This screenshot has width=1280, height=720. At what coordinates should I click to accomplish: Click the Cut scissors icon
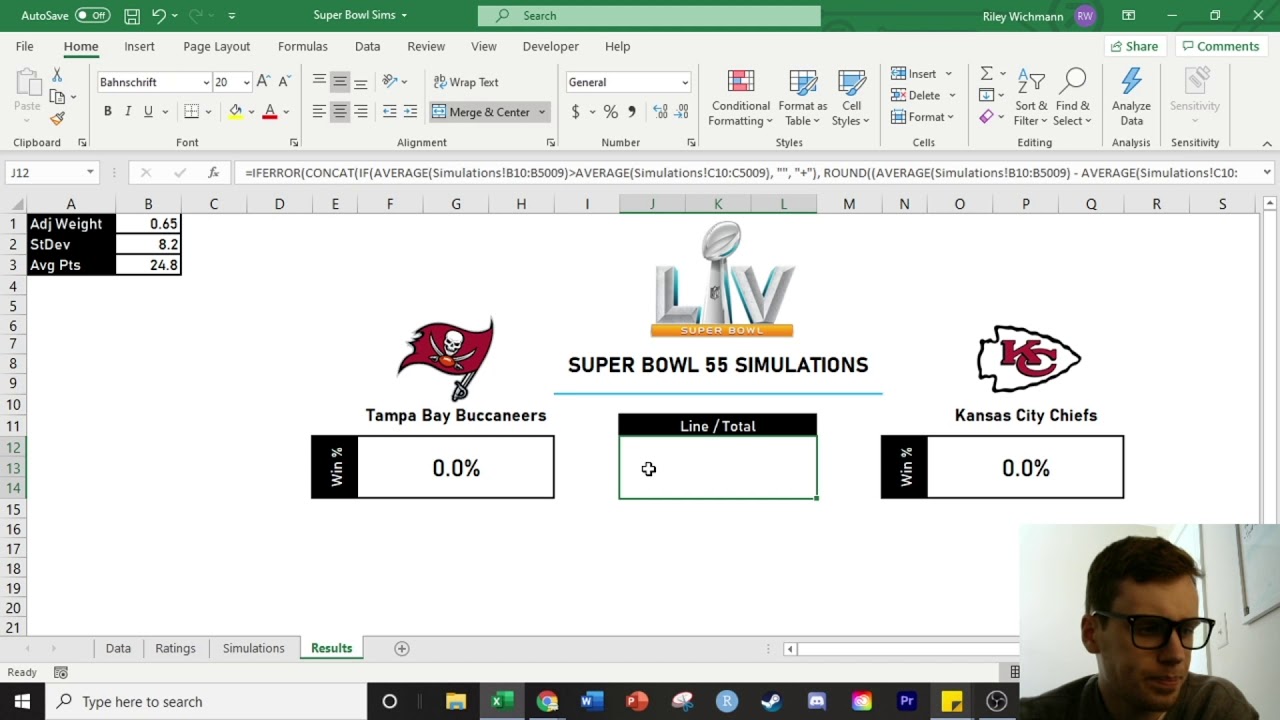[57, 76]
